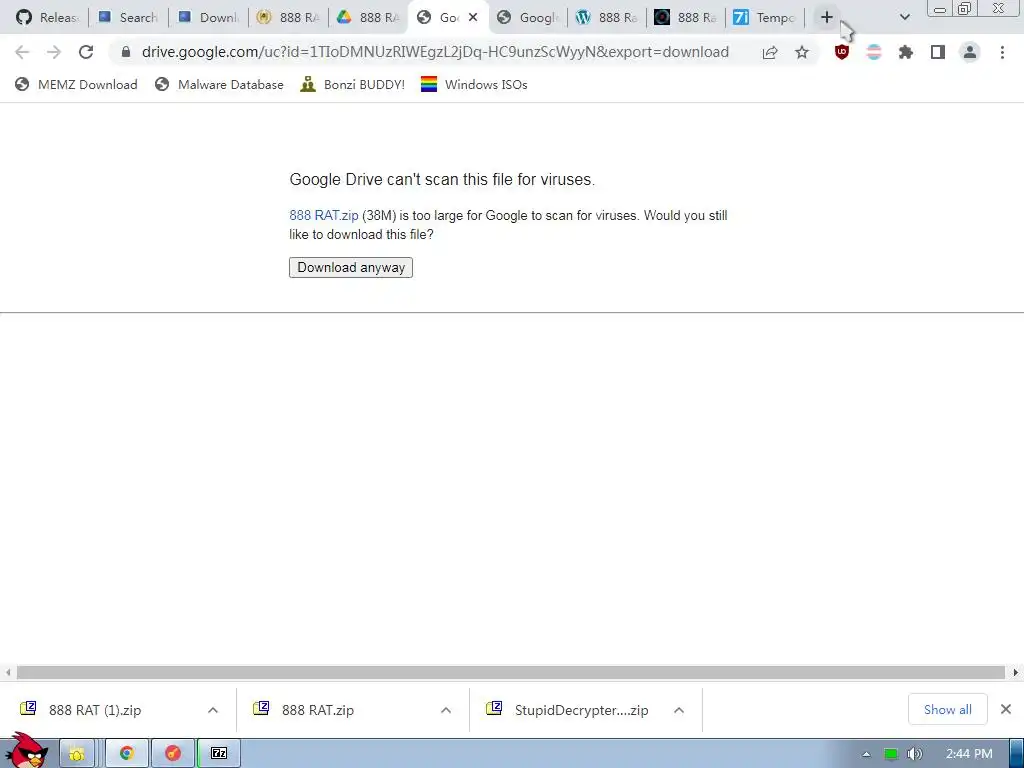Toggle the side panel icon
The image size is (1024, 768).
click(938, 52)
